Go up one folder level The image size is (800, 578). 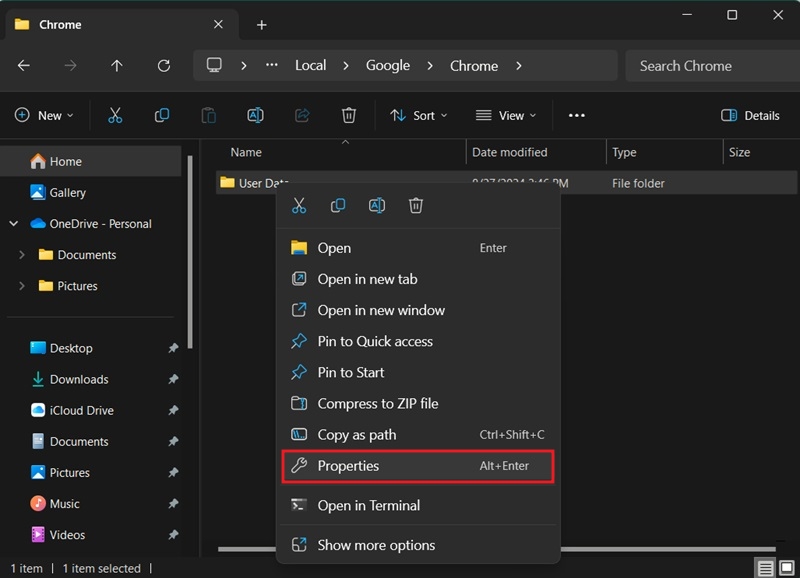point(116,65)
